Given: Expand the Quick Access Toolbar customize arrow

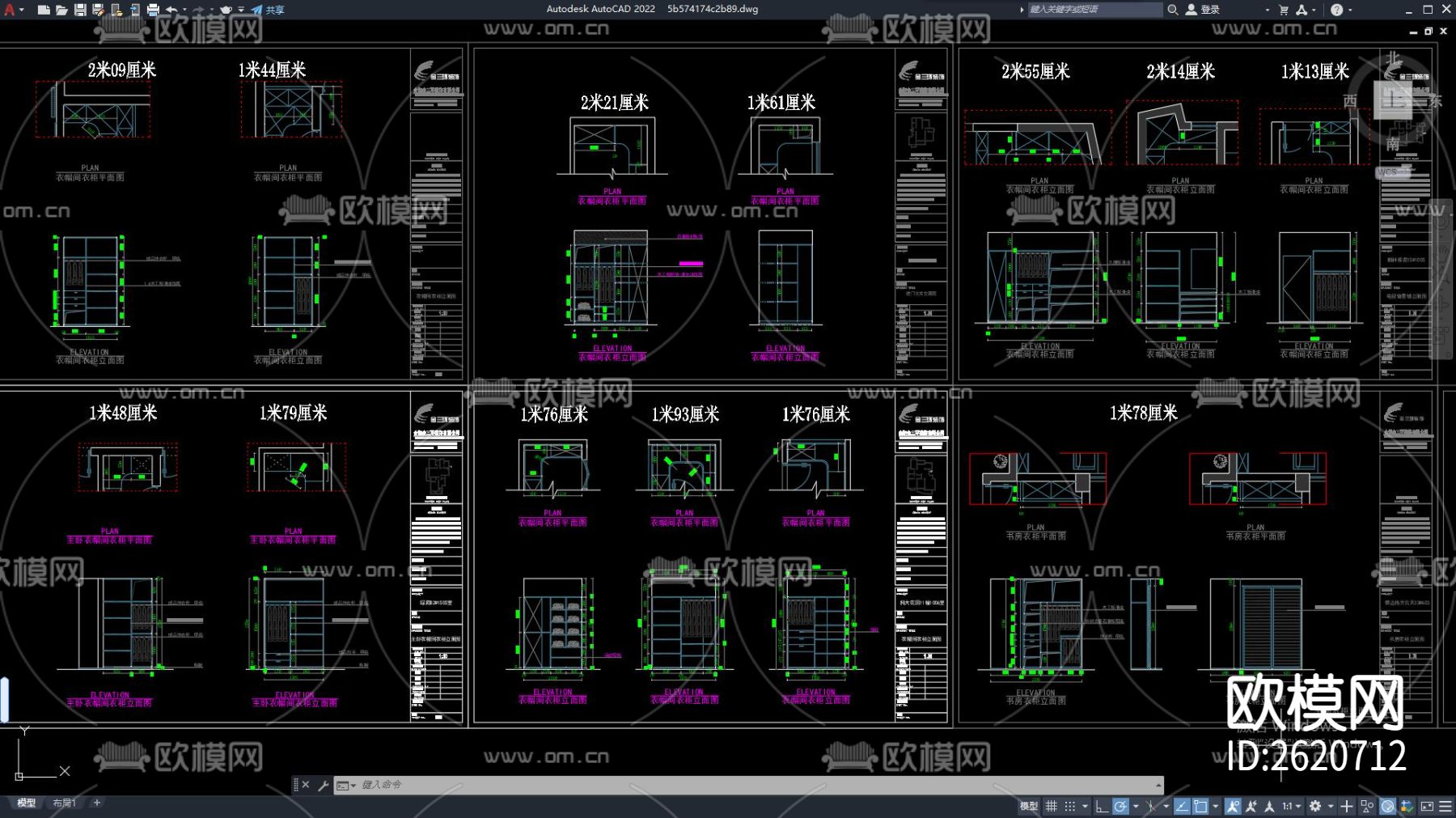Looking at the screenshot, I should (241, 10).
